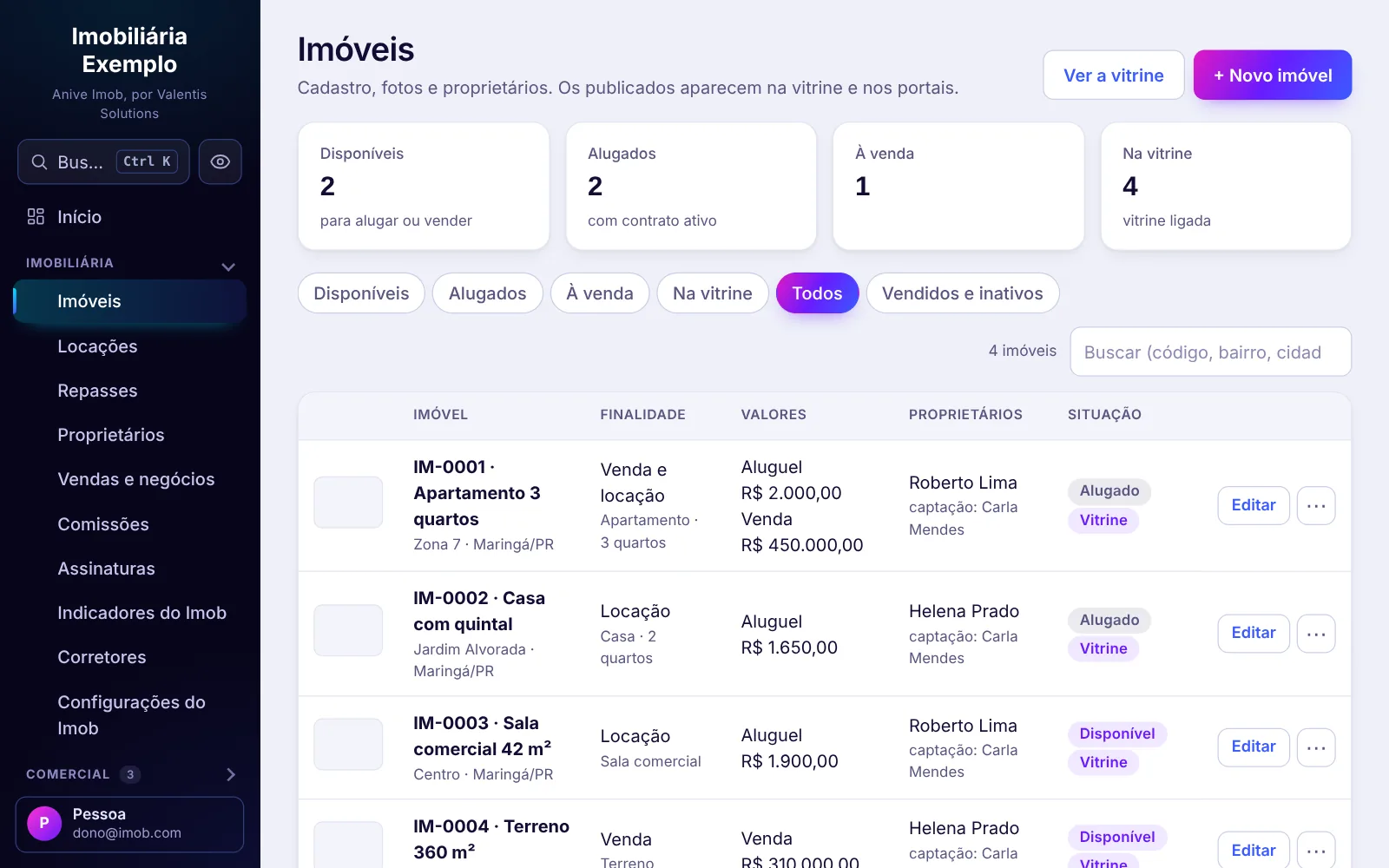Image resolution: width=1389 pixels, height=868 pixels.
Task: Open more options for IM-0003
Action: pyautogui.click(x=1316, y=747)
